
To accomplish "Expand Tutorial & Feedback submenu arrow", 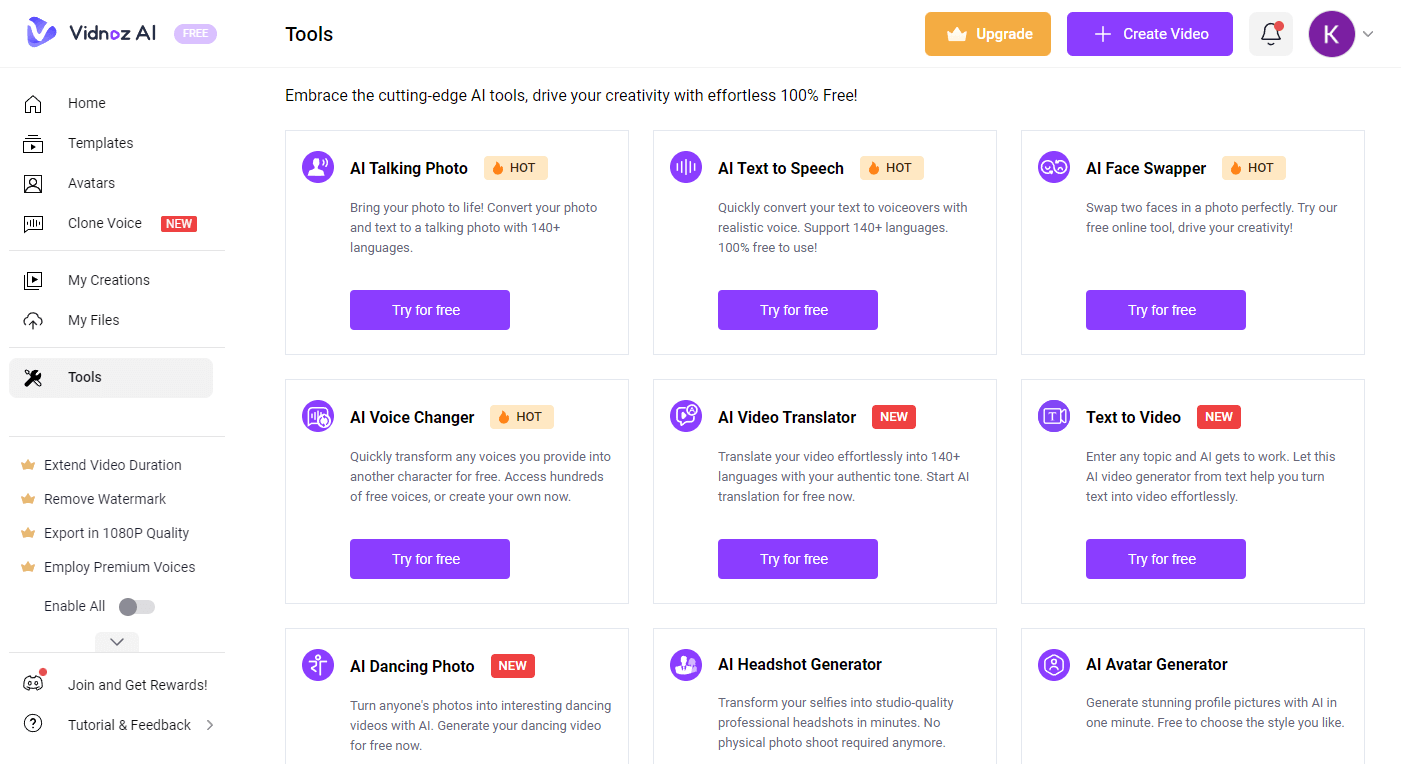I will click(x=210, y=725).
